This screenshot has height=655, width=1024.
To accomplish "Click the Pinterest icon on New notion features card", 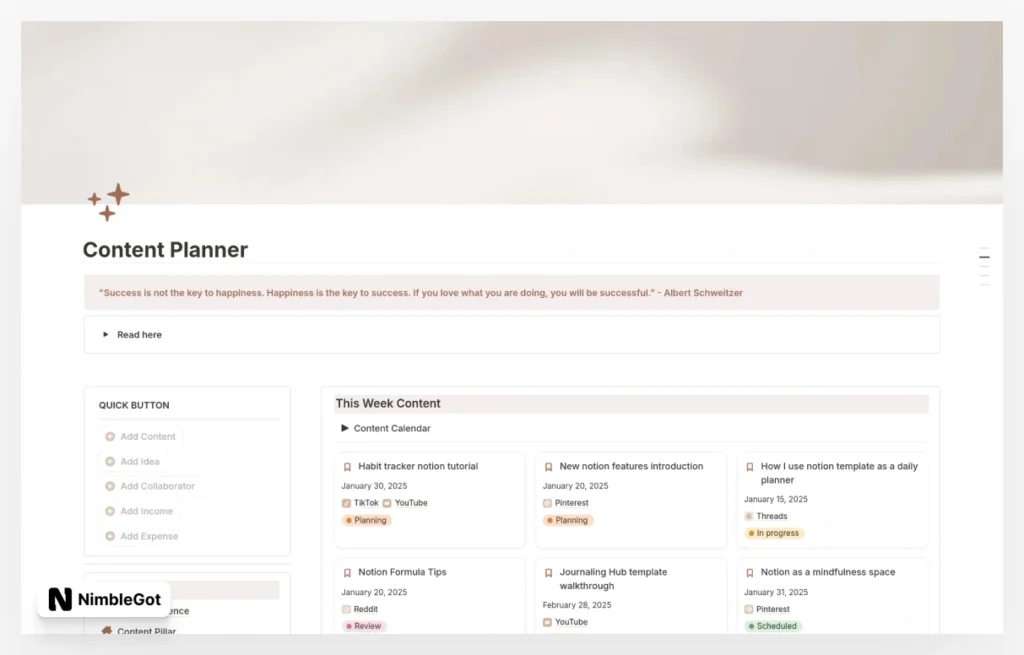I will [x=547, y=503].
